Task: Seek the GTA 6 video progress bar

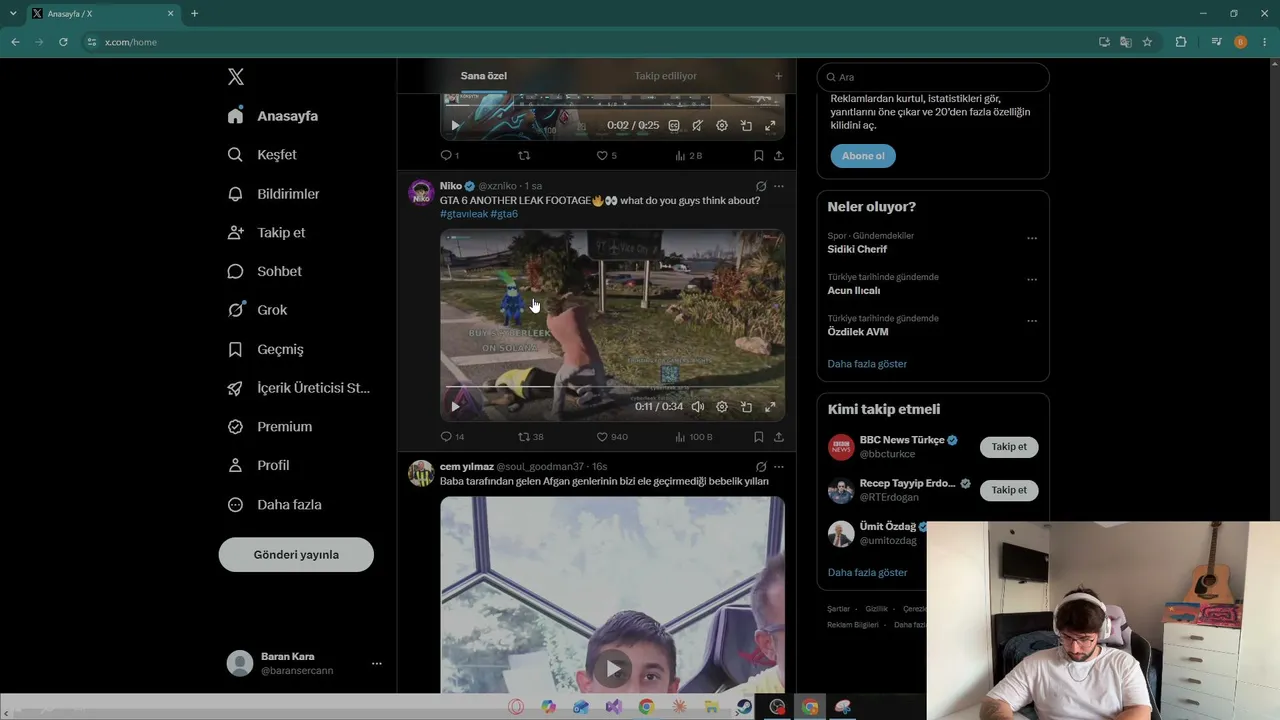Action: point(612,387)
